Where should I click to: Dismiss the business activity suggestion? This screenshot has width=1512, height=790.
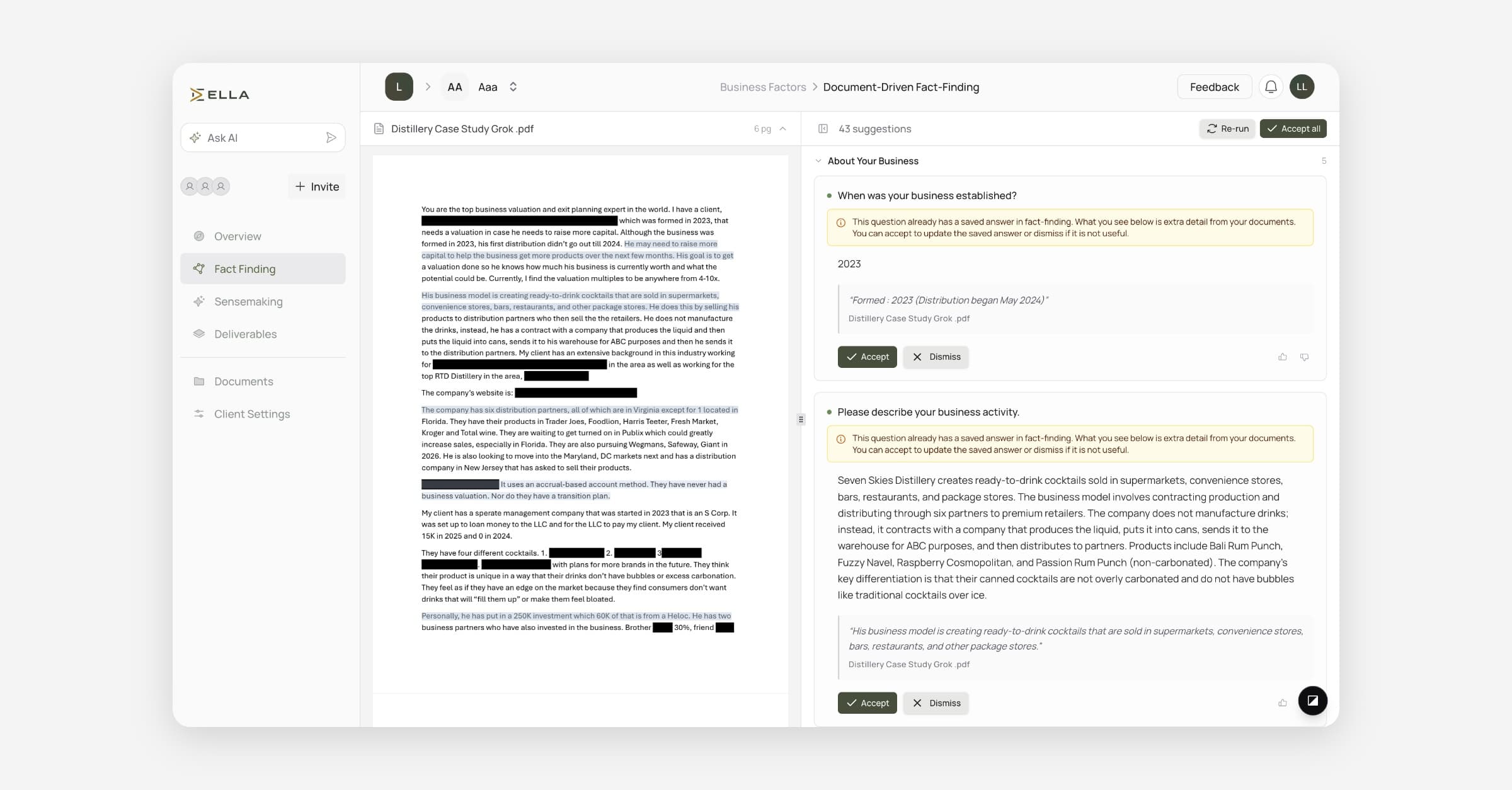click(936, 703)
